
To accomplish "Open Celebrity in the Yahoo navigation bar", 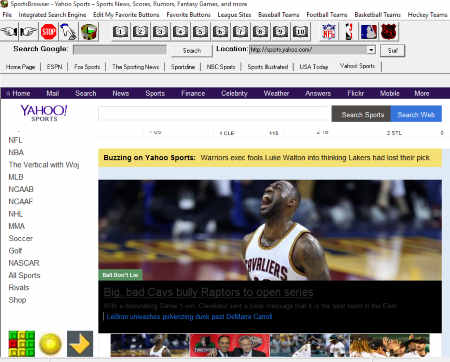I will click(234, 93).
